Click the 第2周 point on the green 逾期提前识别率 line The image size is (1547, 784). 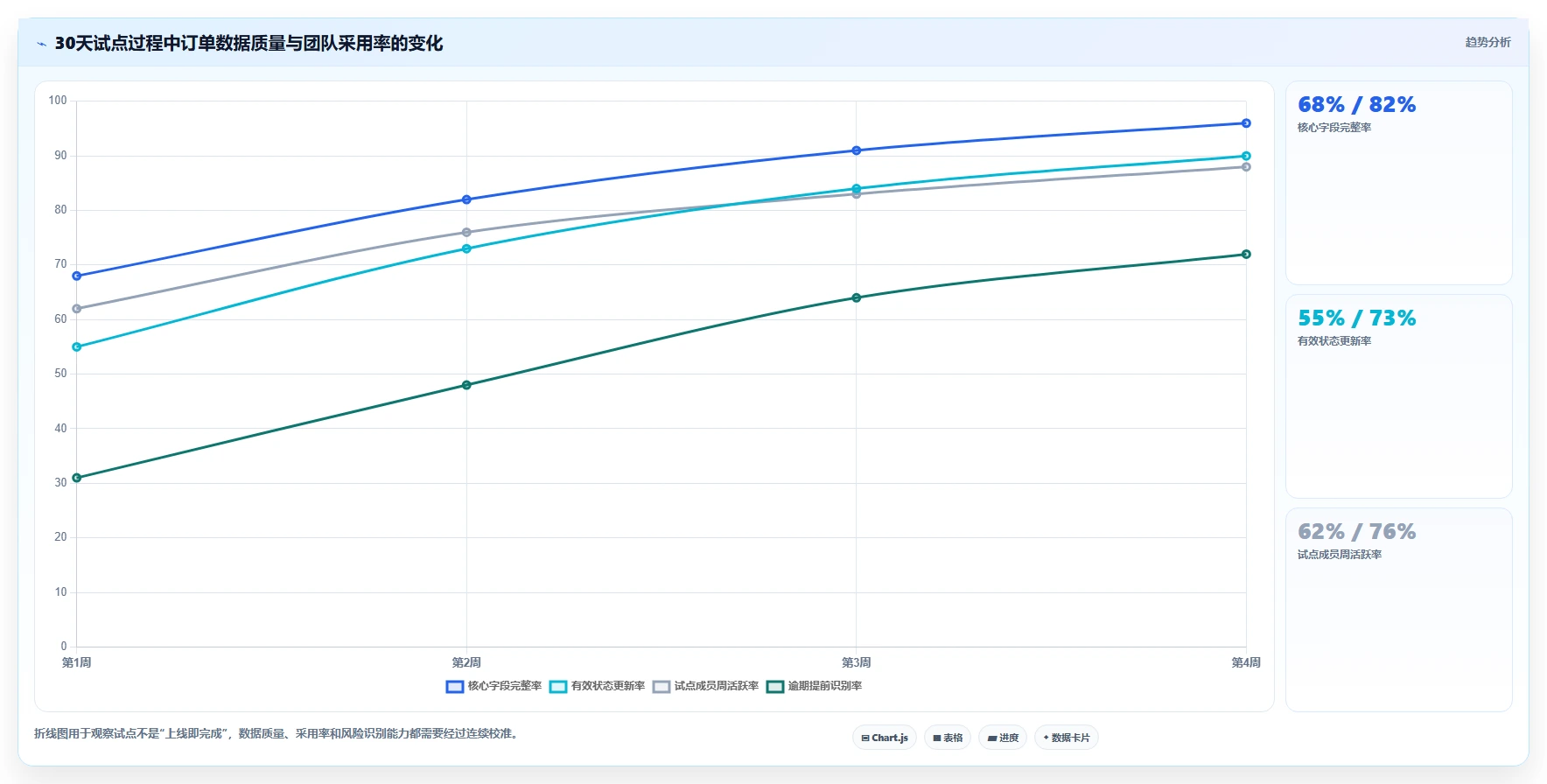466,385
